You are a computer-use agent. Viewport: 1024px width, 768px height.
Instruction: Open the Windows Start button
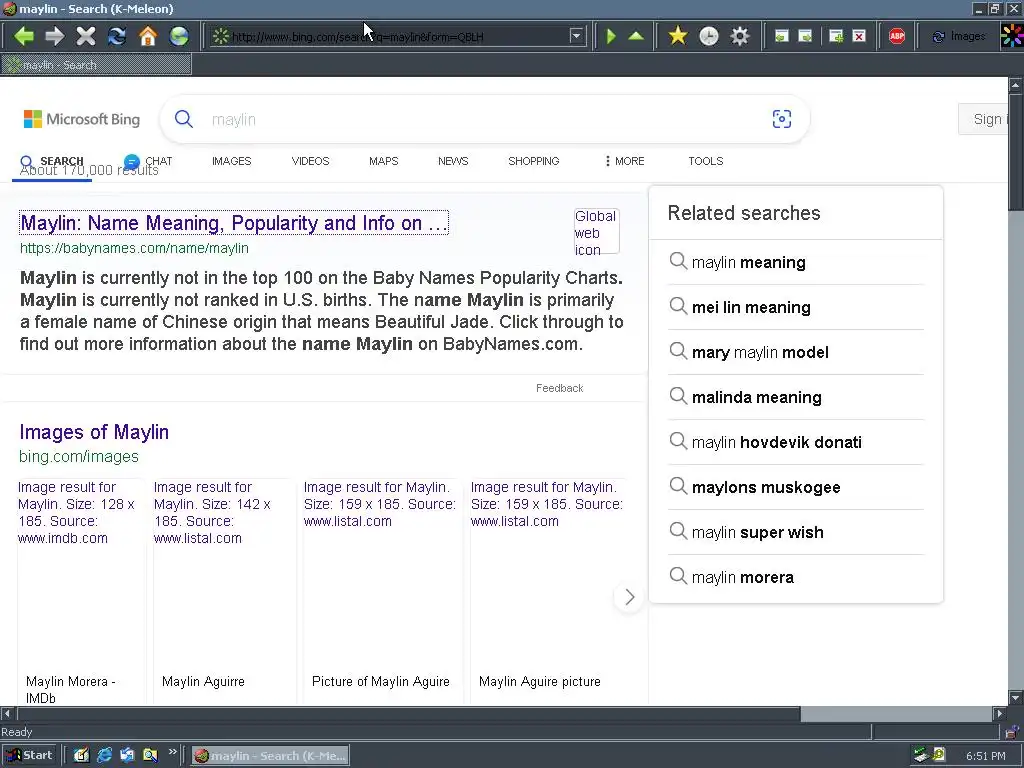coord(29,756)
